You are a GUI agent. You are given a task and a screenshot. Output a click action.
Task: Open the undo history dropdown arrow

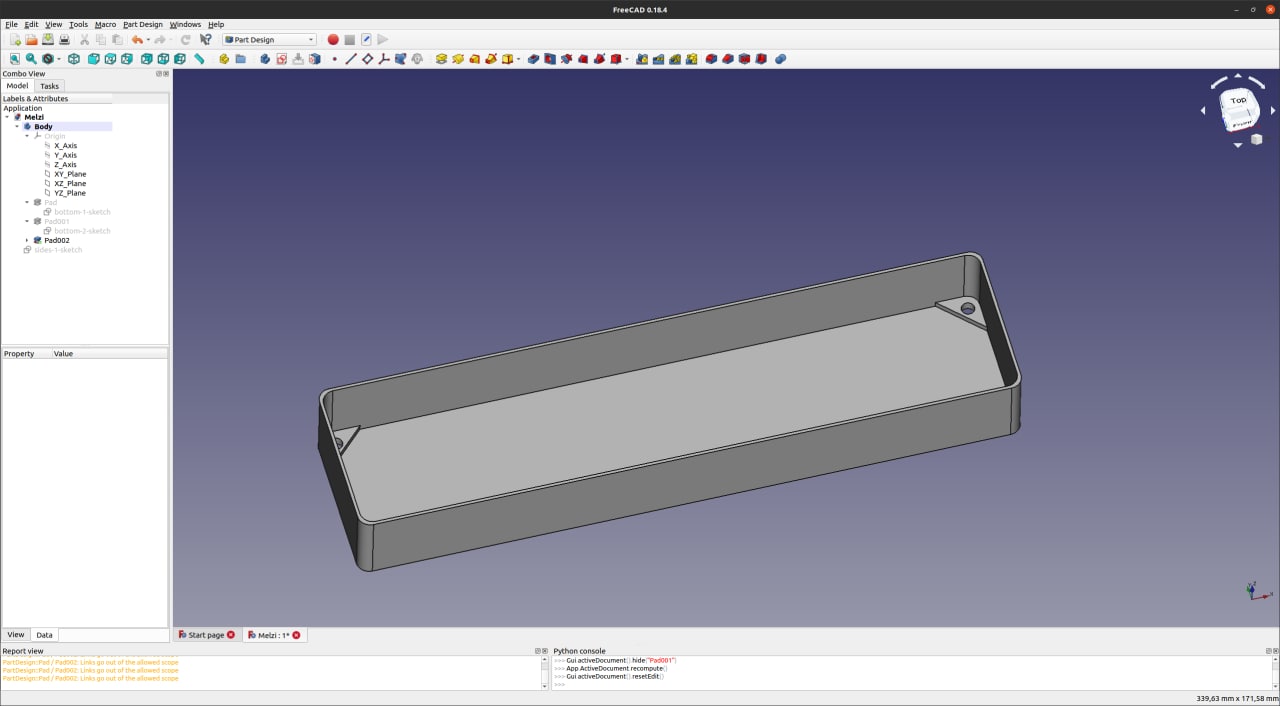click(148, 40)
